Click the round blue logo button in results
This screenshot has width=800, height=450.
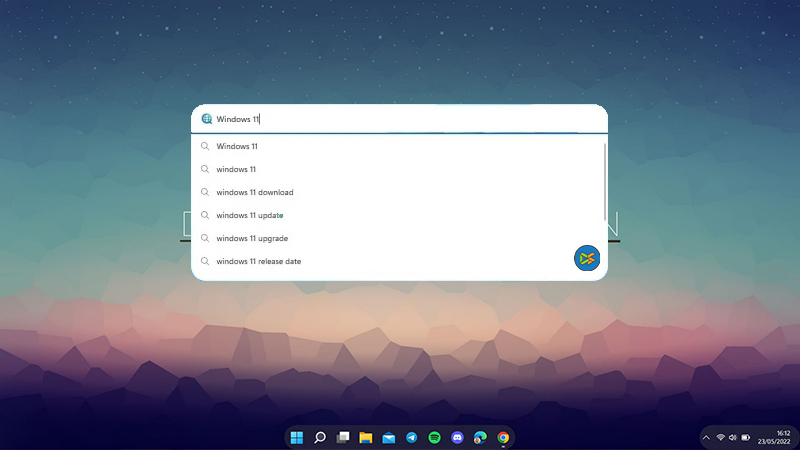pos(587,258)
